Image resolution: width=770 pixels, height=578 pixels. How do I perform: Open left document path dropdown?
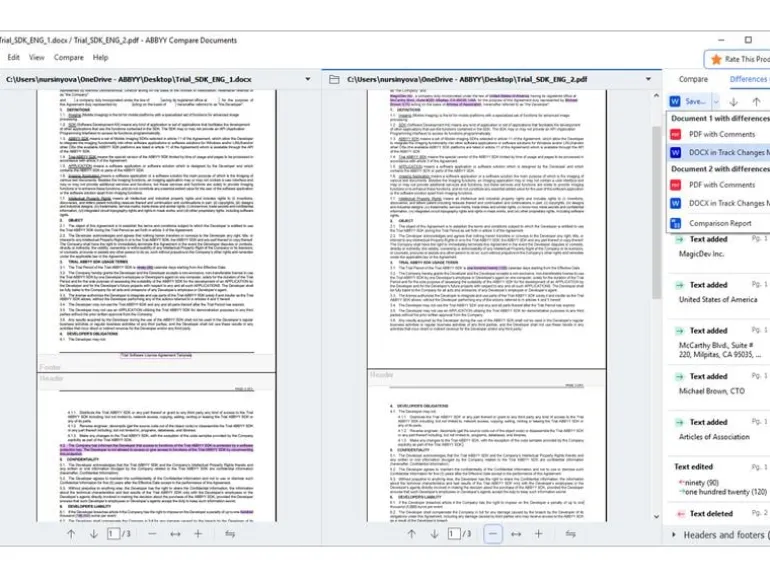(308, 79)
